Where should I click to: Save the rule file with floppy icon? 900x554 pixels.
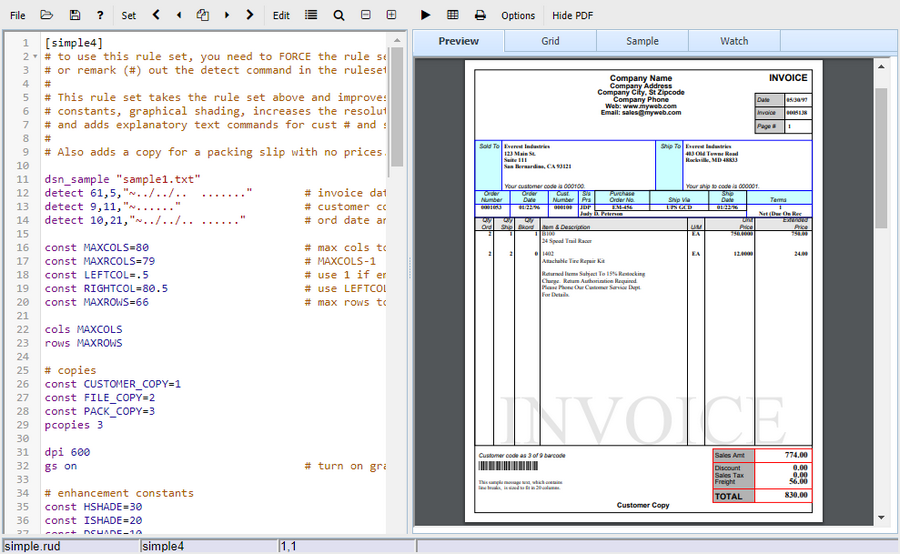tap(74, 15)
